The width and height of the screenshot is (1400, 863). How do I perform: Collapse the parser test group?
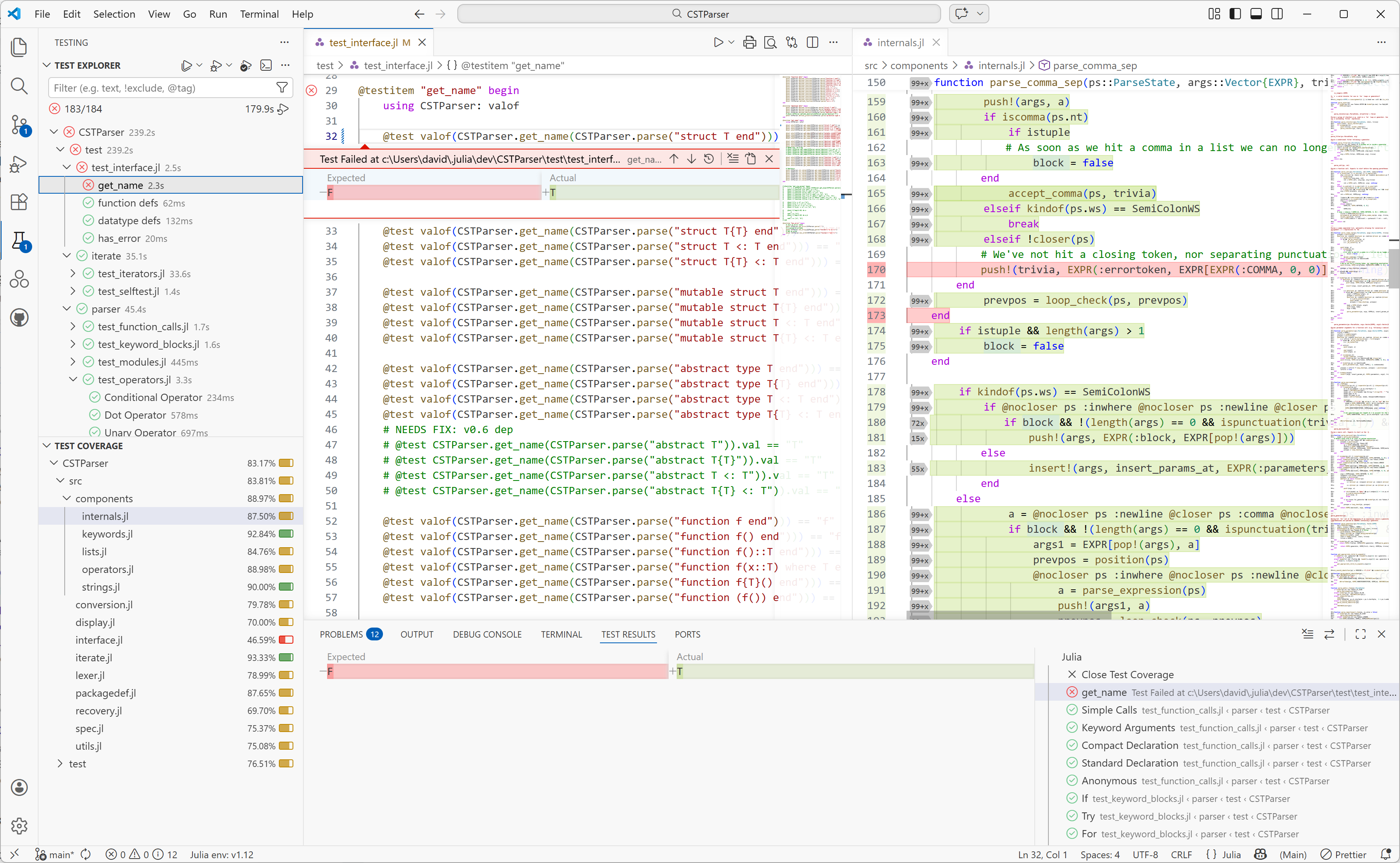point(67,309)
